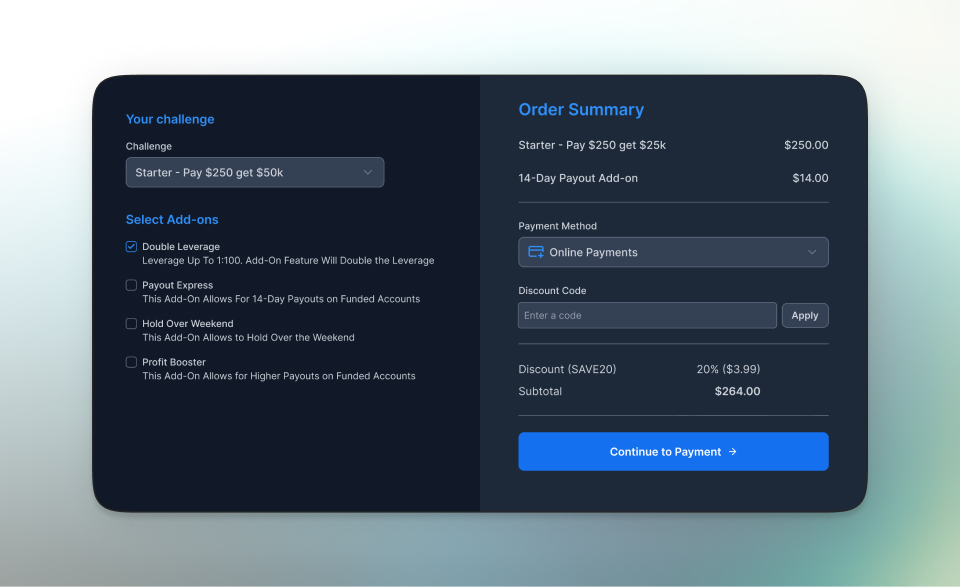Select the Payout Express label
Viewport: 960px width, 587px height.
pyautogui.click(x=177, y=285)
